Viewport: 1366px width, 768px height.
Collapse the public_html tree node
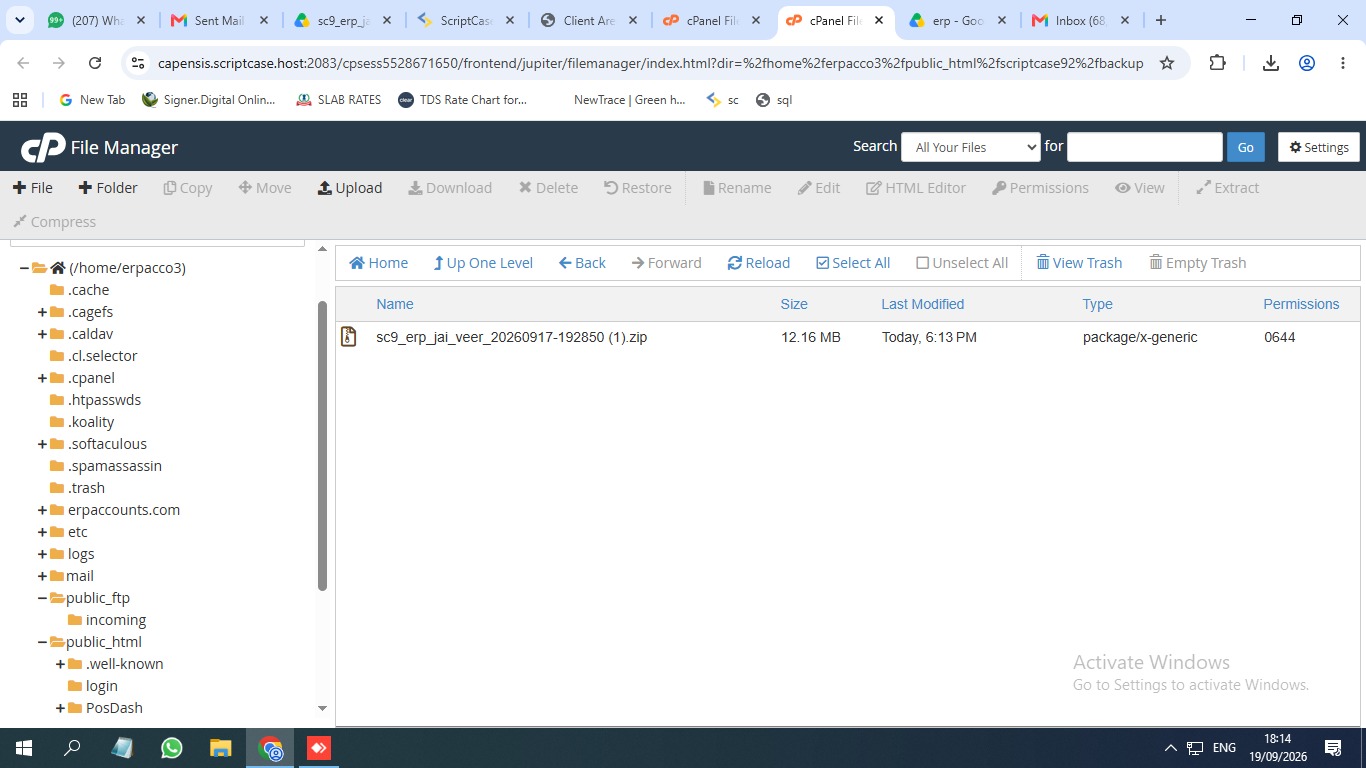click(43, 642)
